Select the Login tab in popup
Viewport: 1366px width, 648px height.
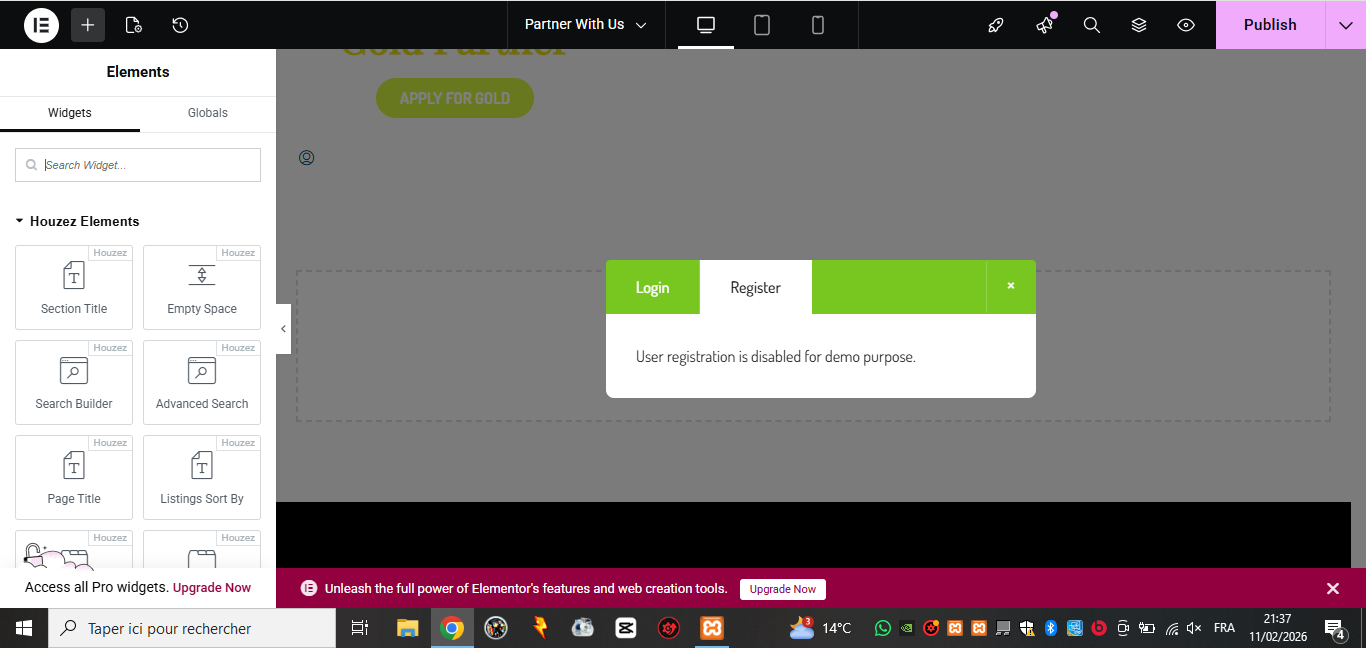652,288
